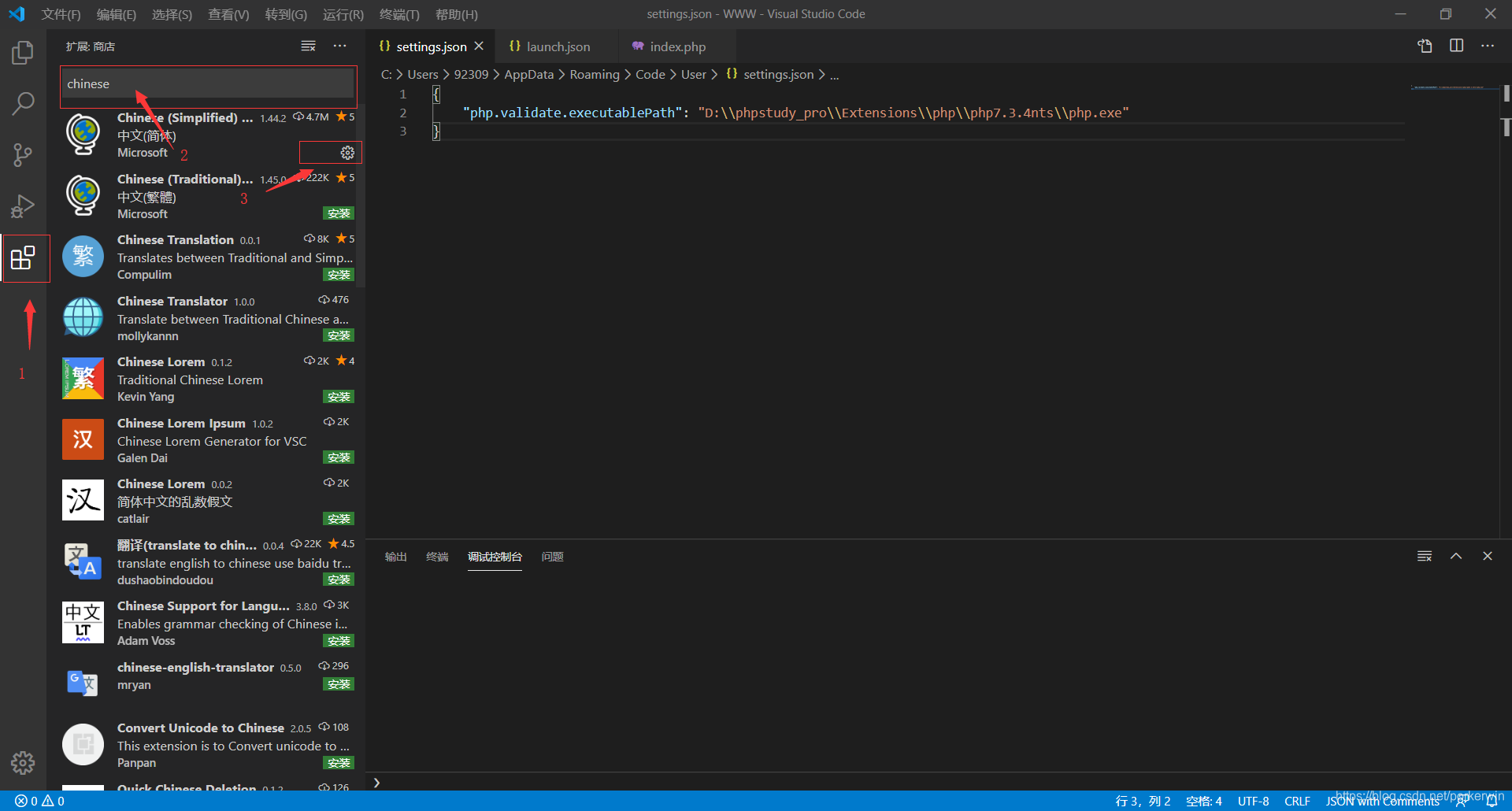Open editor more actions menu

point(1487,46)
